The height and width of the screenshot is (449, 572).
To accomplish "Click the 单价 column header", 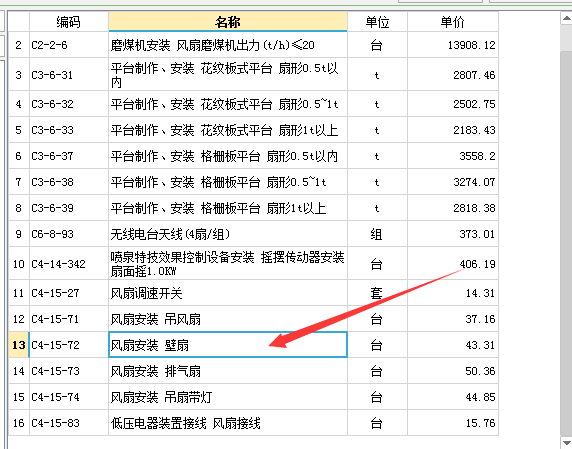I will [x=453, y=22].
